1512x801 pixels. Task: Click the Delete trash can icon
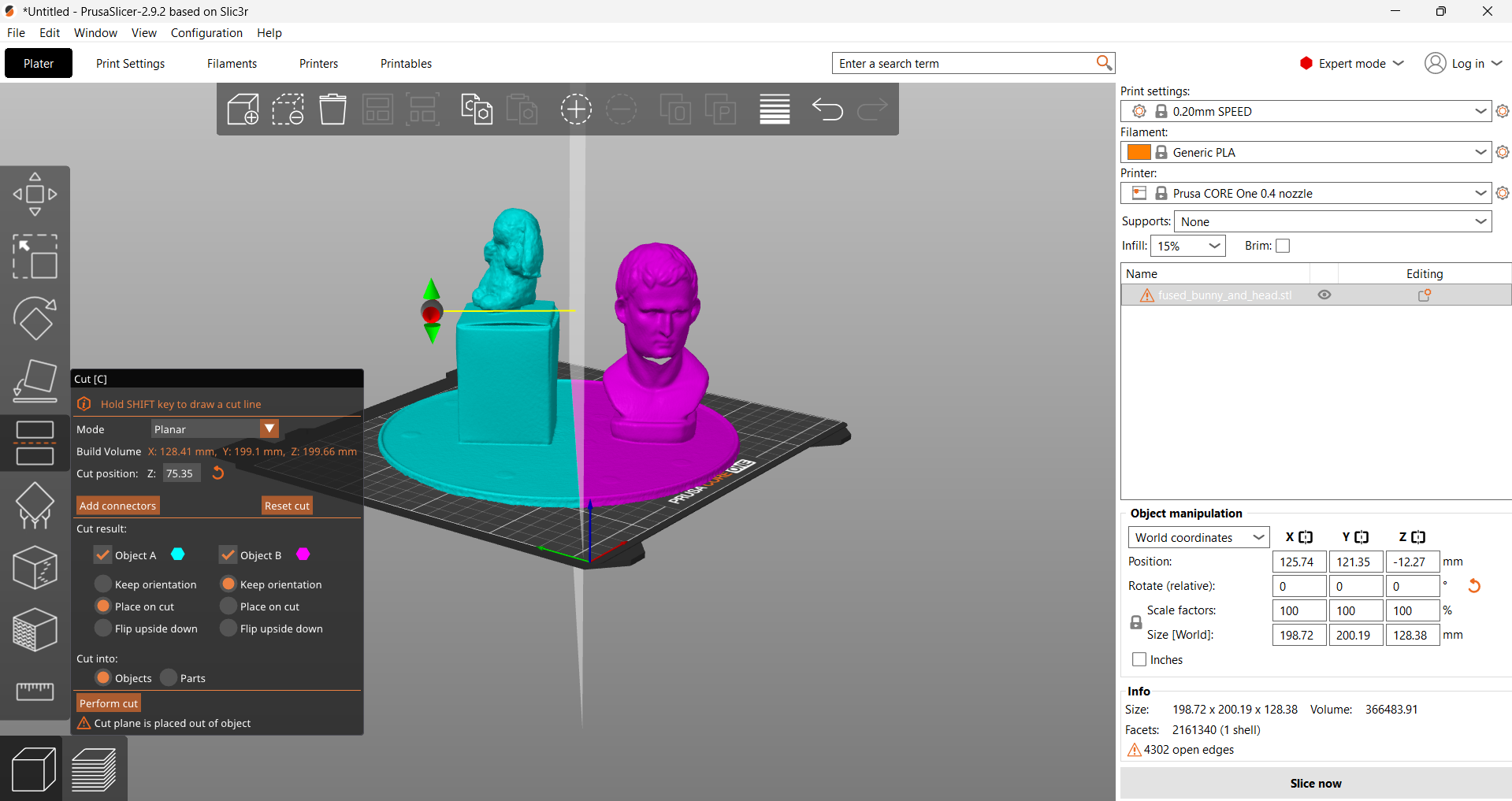pos(332,109)
